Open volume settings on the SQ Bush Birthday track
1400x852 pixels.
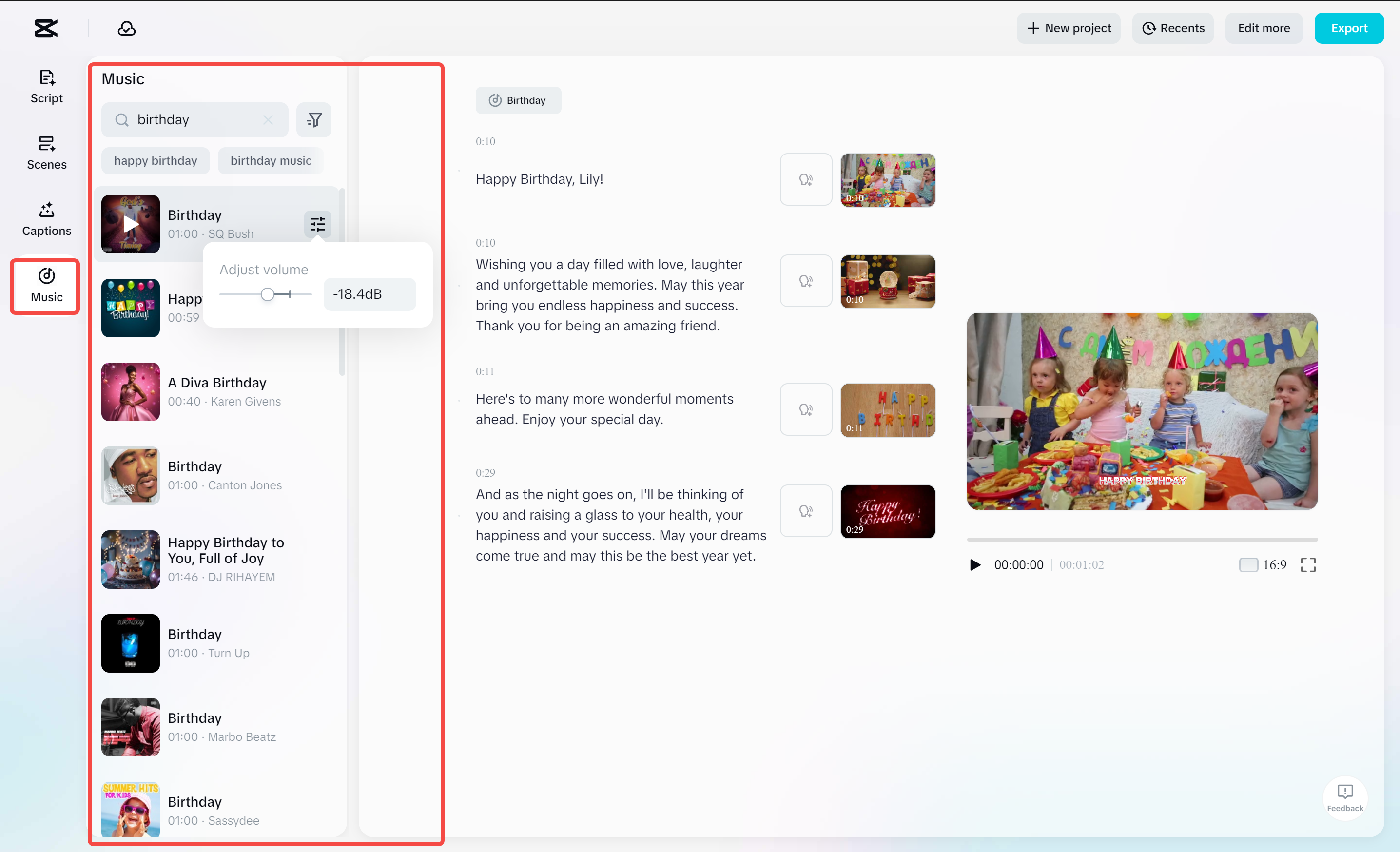point(317,224)
